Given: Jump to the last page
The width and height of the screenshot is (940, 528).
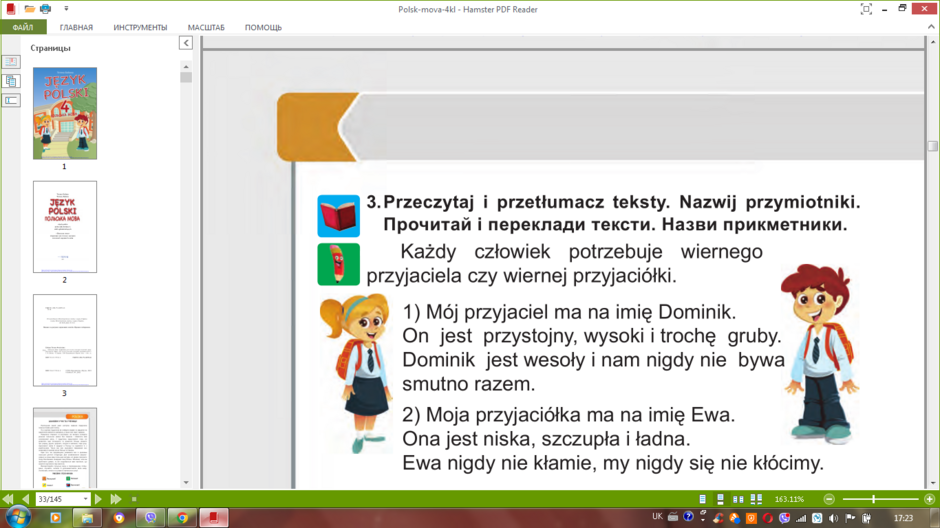Looking at the screenshot, I should coord(116,499).
